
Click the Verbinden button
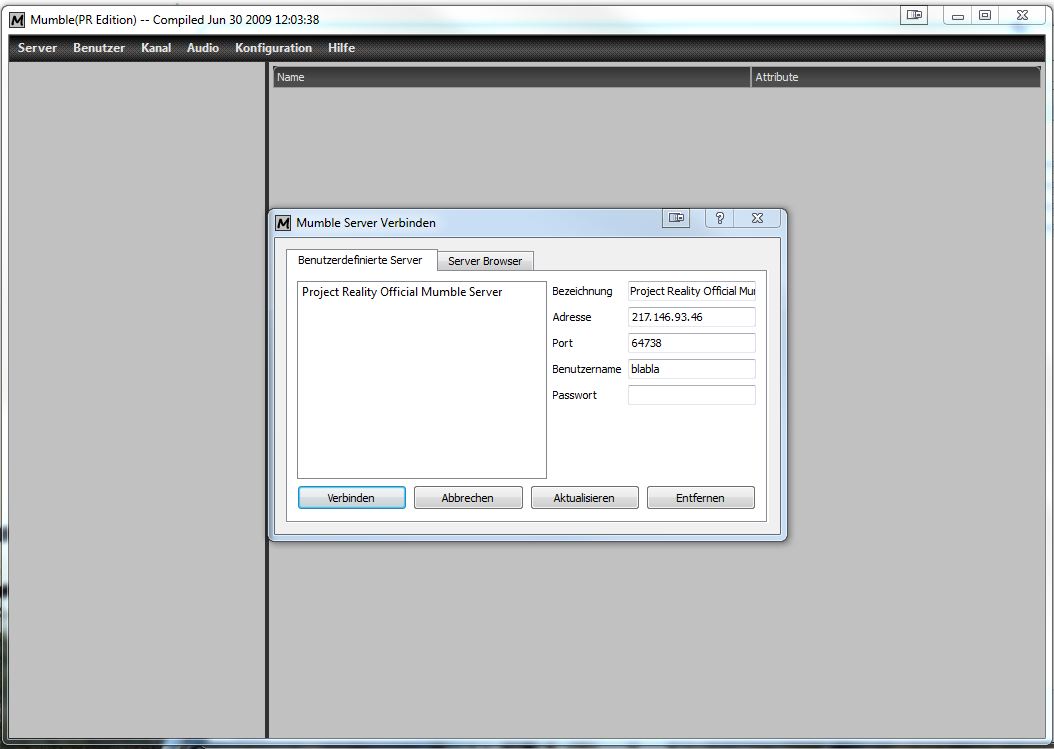click(x=352, y=498)
